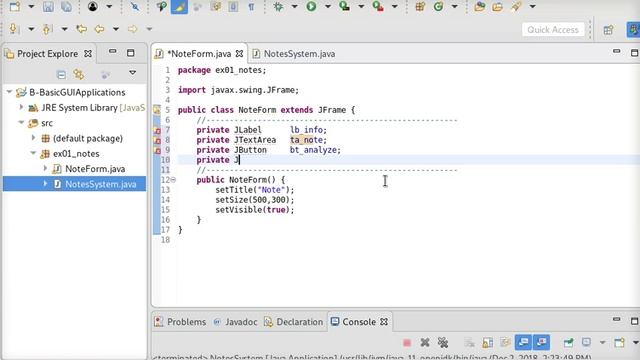This screenshot has height=360, width=640.
Task: Open the New wizard dropdown arrow
Action: point(31,7)
